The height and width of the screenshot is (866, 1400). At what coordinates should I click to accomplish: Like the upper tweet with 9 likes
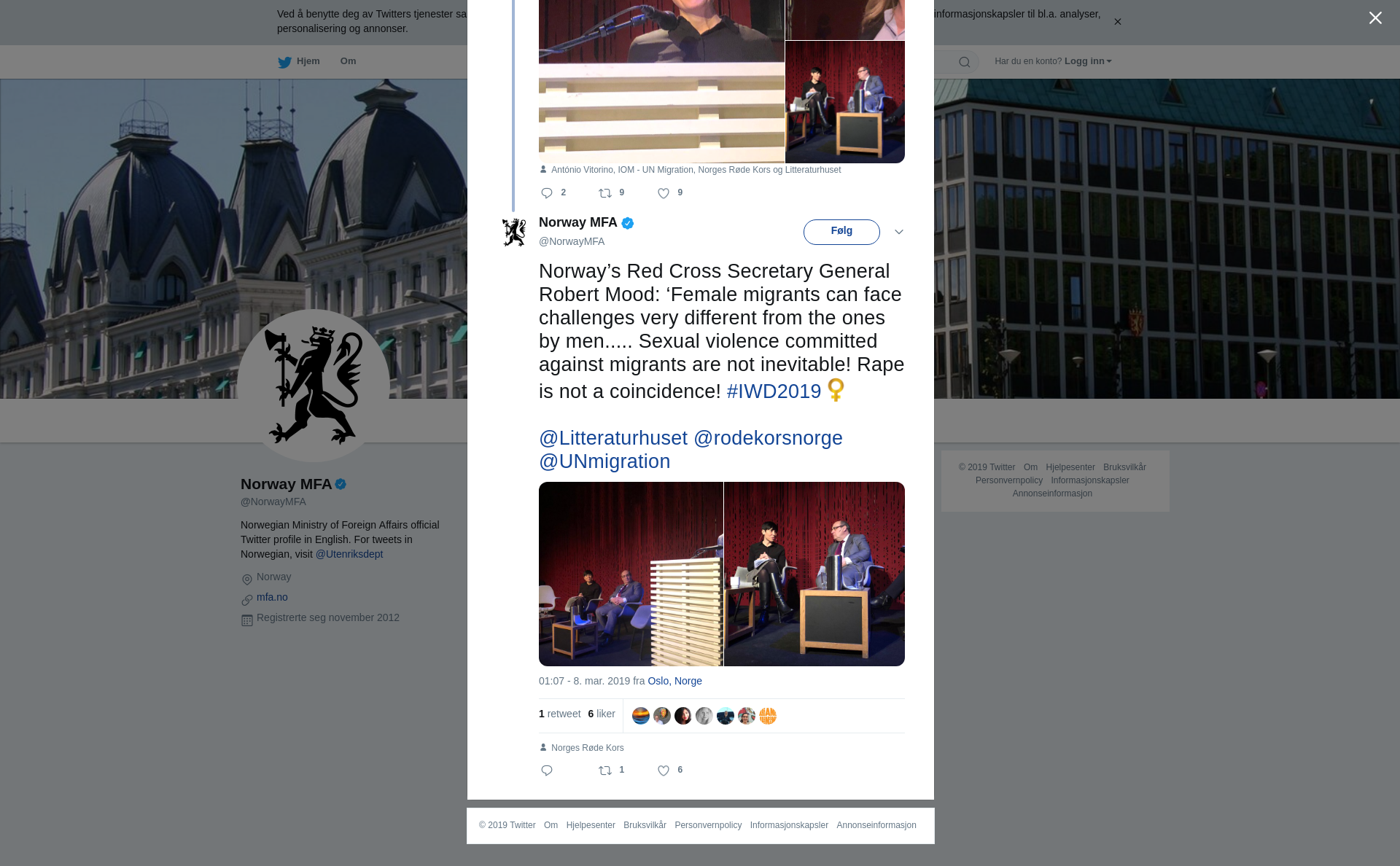(664, 193)
